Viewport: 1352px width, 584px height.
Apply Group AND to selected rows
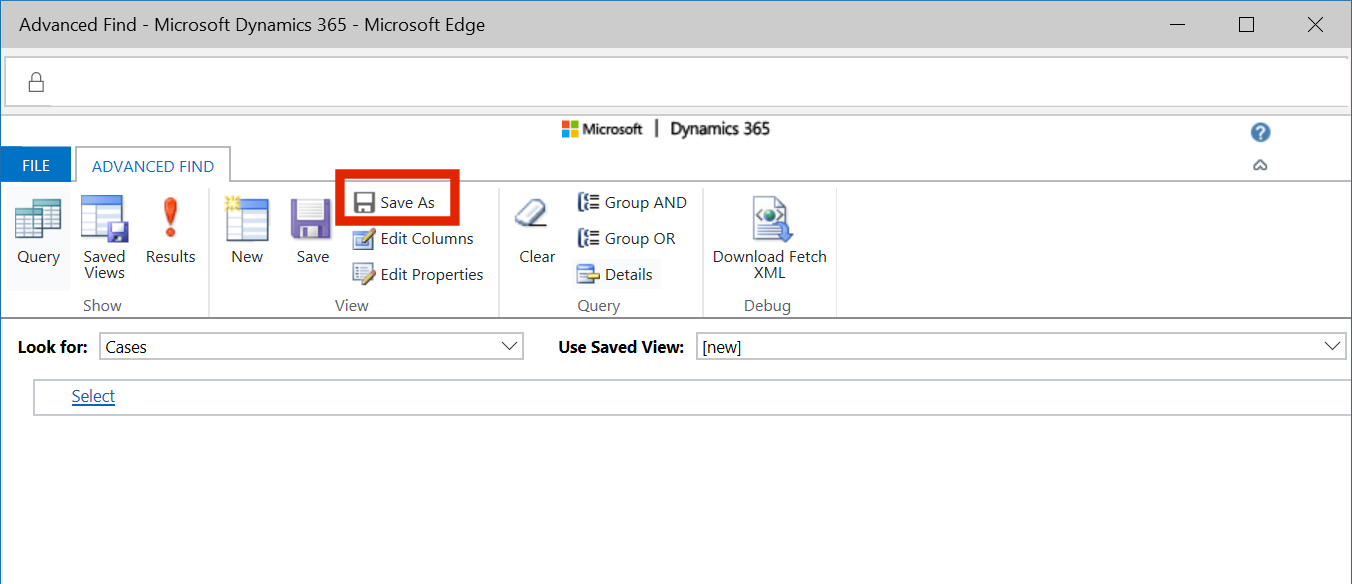[x=632, y=202]
